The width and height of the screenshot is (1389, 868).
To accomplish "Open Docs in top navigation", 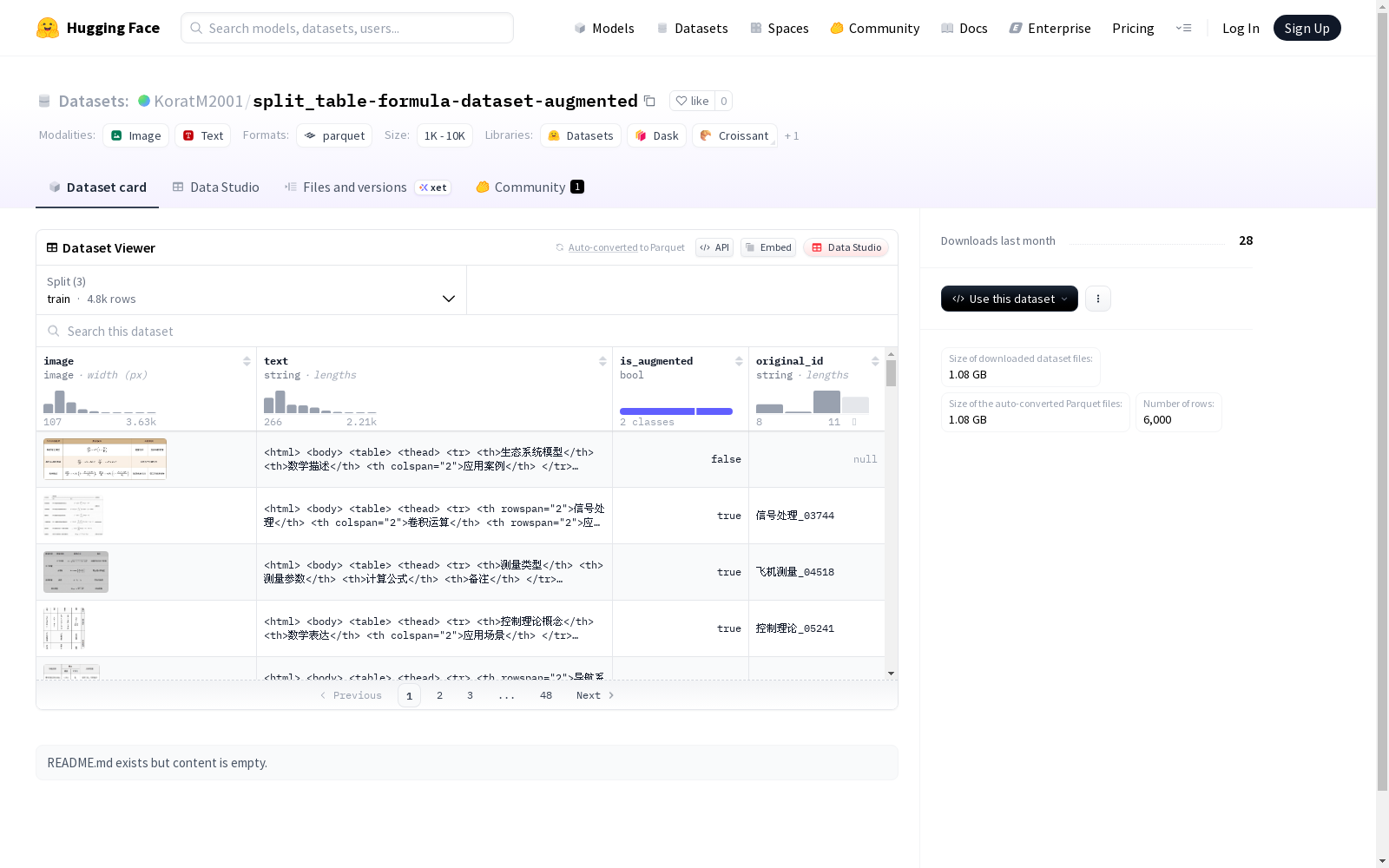I will 964,28.
